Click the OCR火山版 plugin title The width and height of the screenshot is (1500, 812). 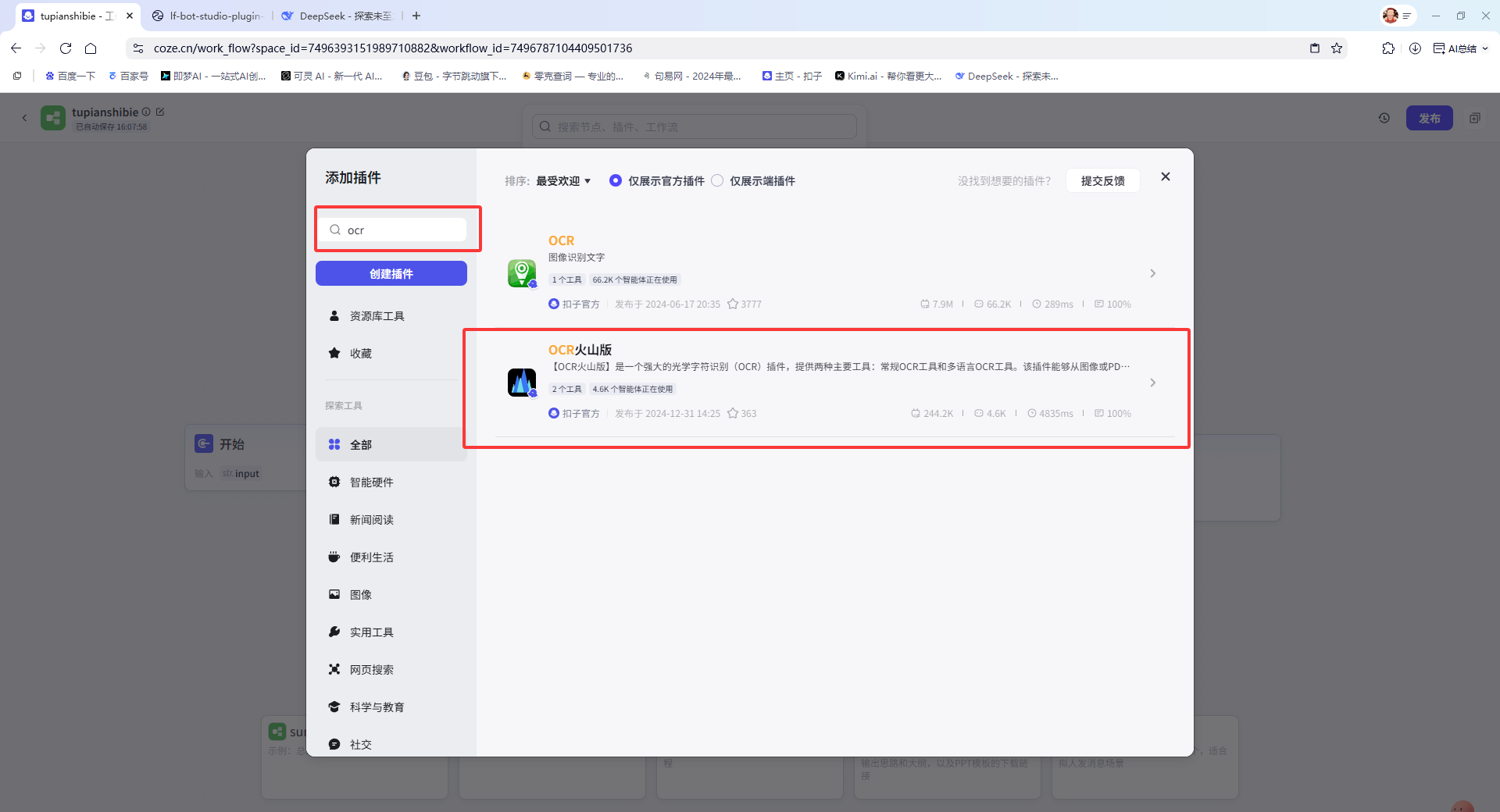tap(580, 350)
